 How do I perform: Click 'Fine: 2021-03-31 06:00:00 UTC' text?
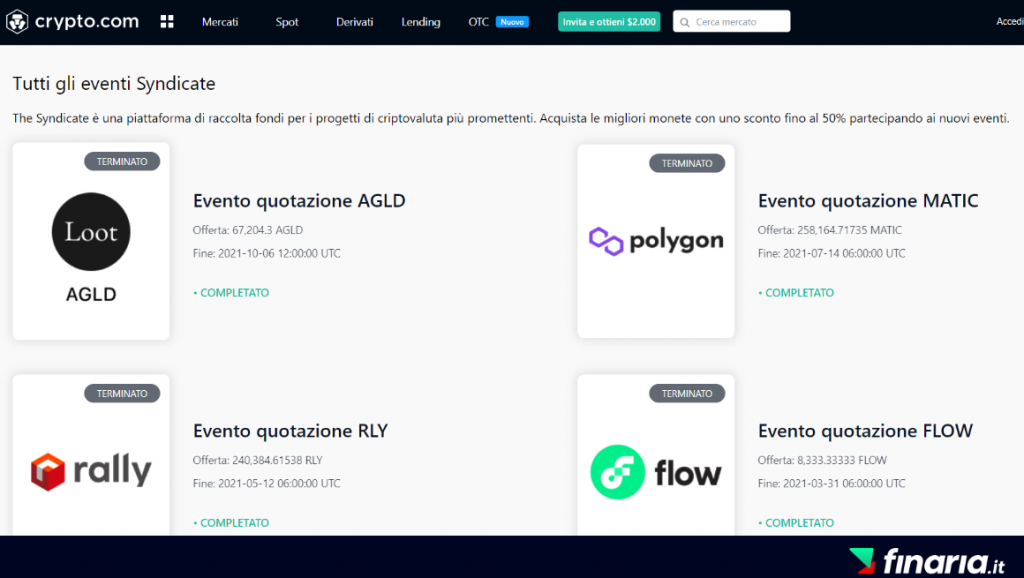click(831, 483)
